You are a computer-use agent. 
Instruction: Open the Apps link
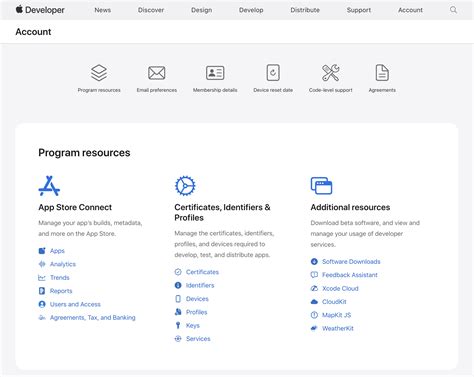pyautogui.click(x=57, y=251)
